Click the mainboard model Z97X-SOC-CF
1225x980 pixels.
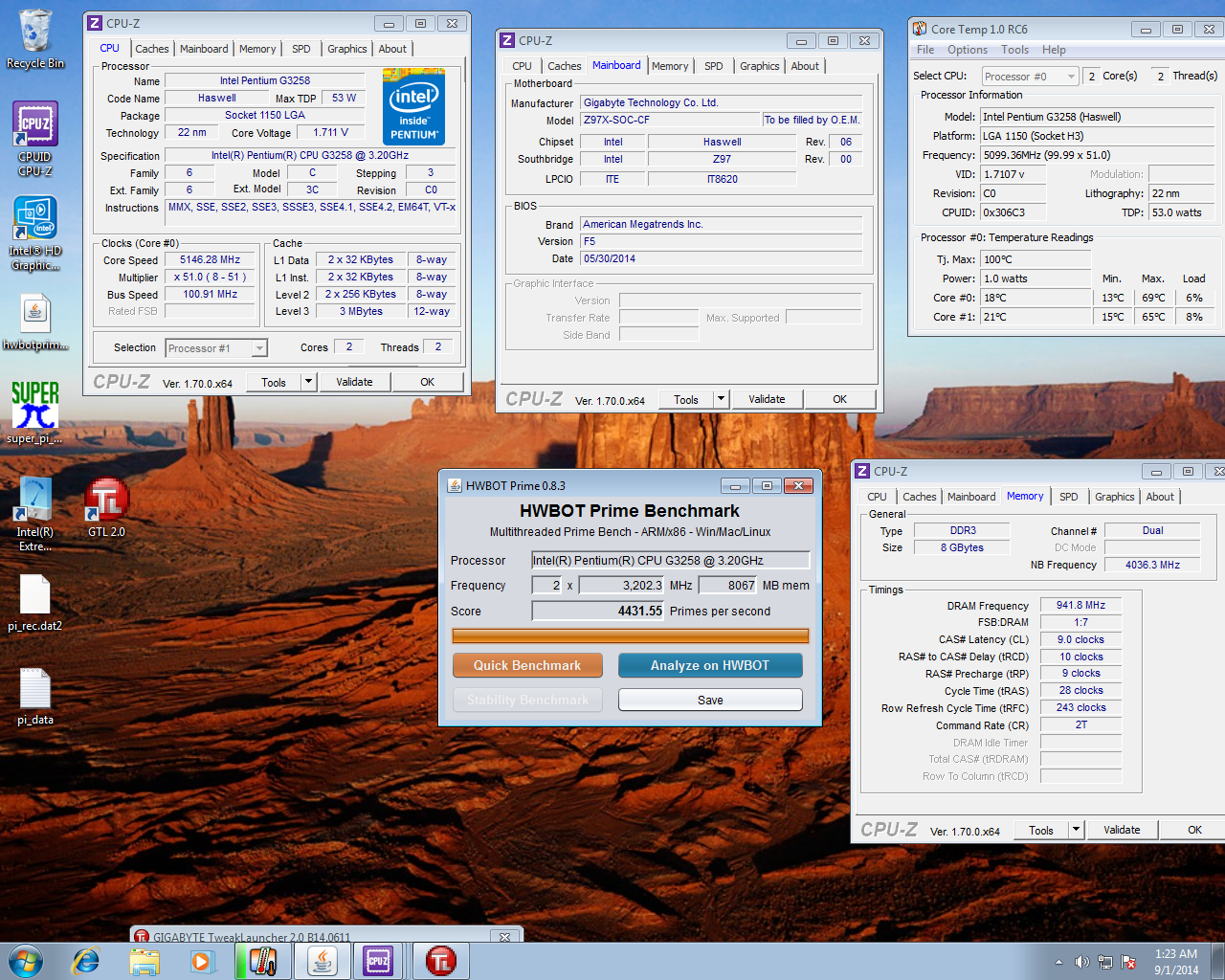pyautogui.click(x=670, y=120)
